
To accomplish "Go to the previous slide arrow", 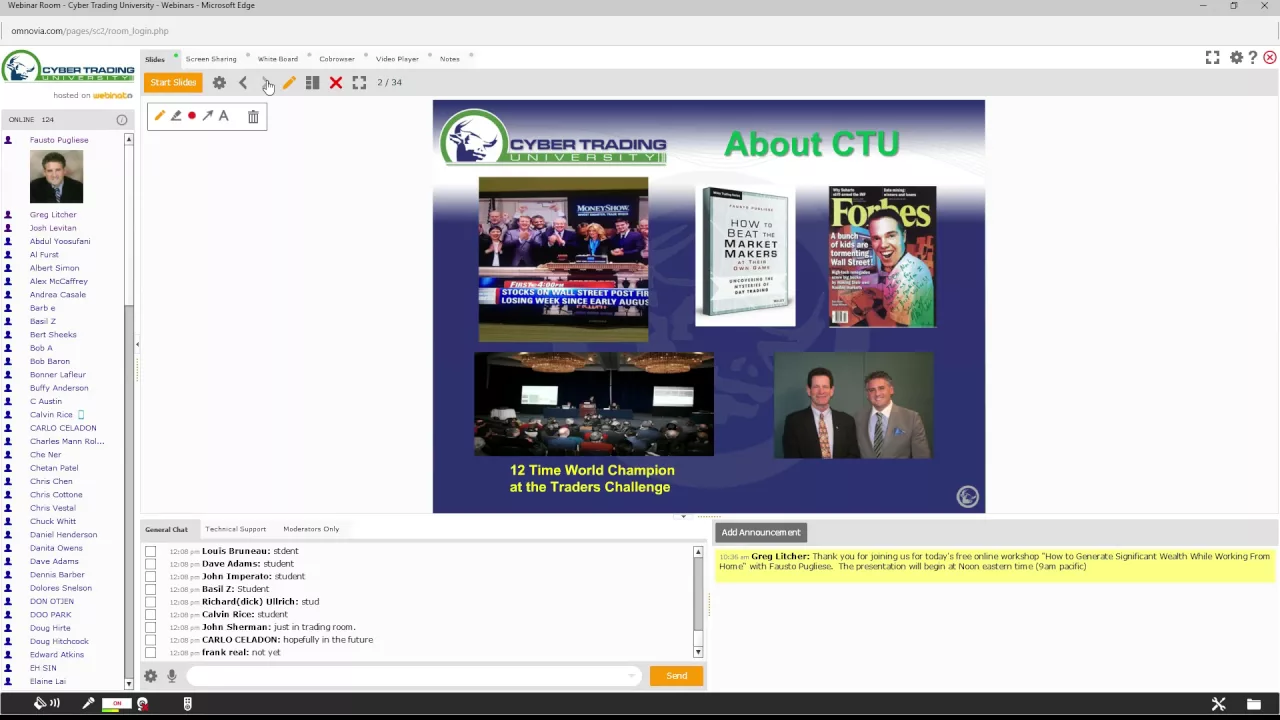I will 243,83.
